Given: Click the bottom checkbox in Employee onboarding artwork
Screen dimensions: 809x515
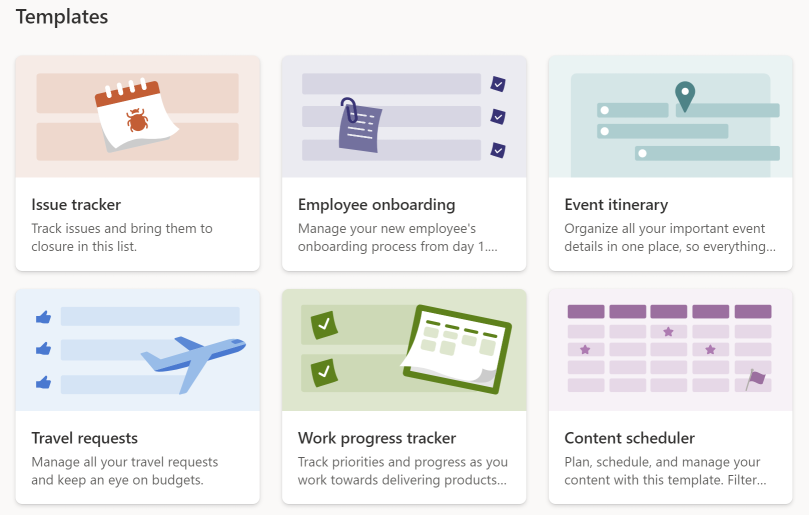Looking at the screenshot, I should pos(498,150).
